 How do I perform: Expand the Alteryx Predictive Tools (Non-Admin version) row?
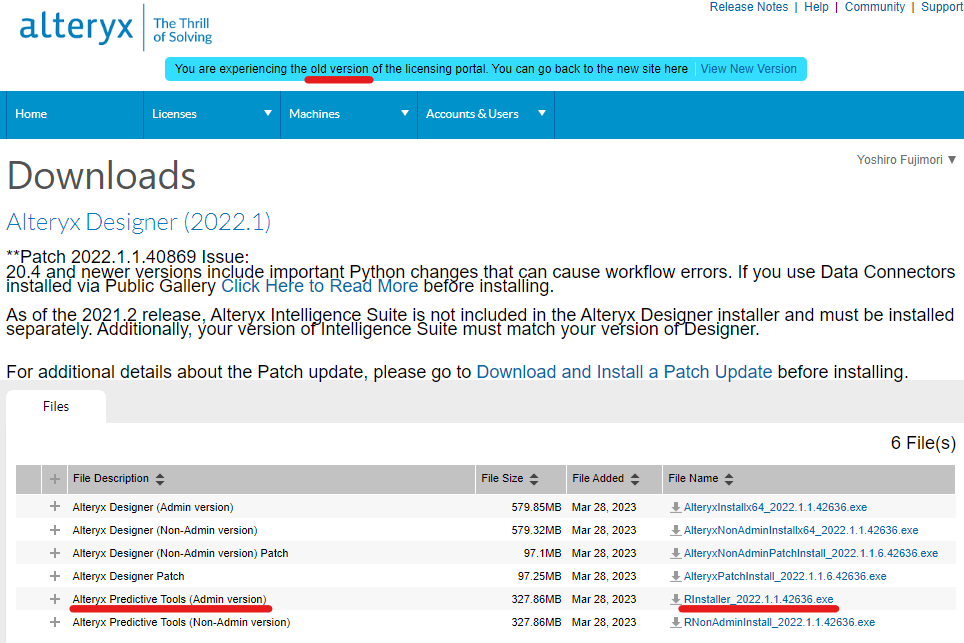(x=54, y=622)
